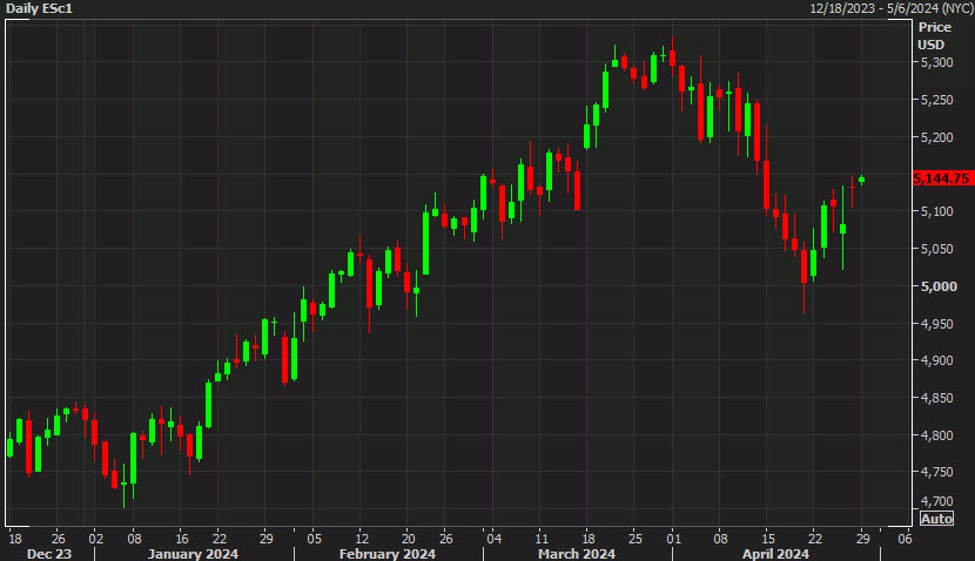The image size is (975, 561).
Task: Click the 15 date tick in April
Action: tap(769, 539)
